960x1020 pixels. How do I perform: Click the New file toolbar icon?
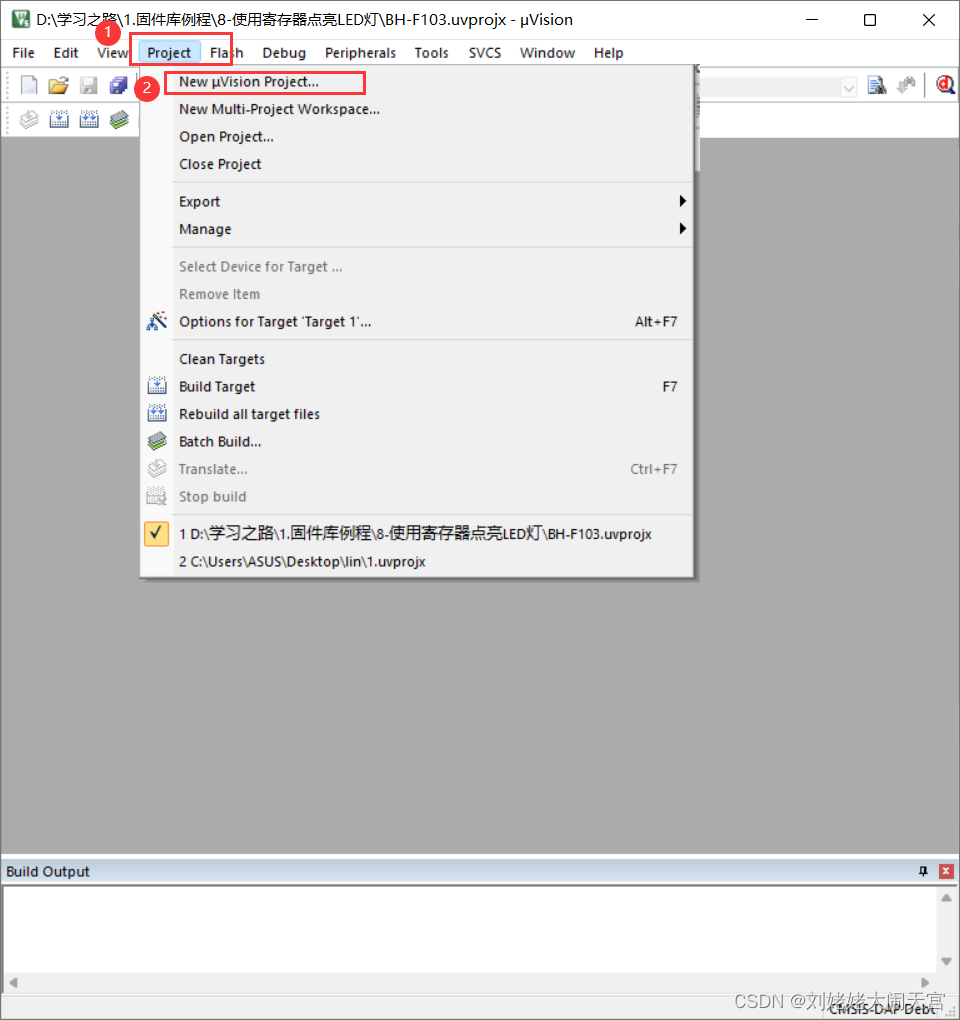point(29,85)
